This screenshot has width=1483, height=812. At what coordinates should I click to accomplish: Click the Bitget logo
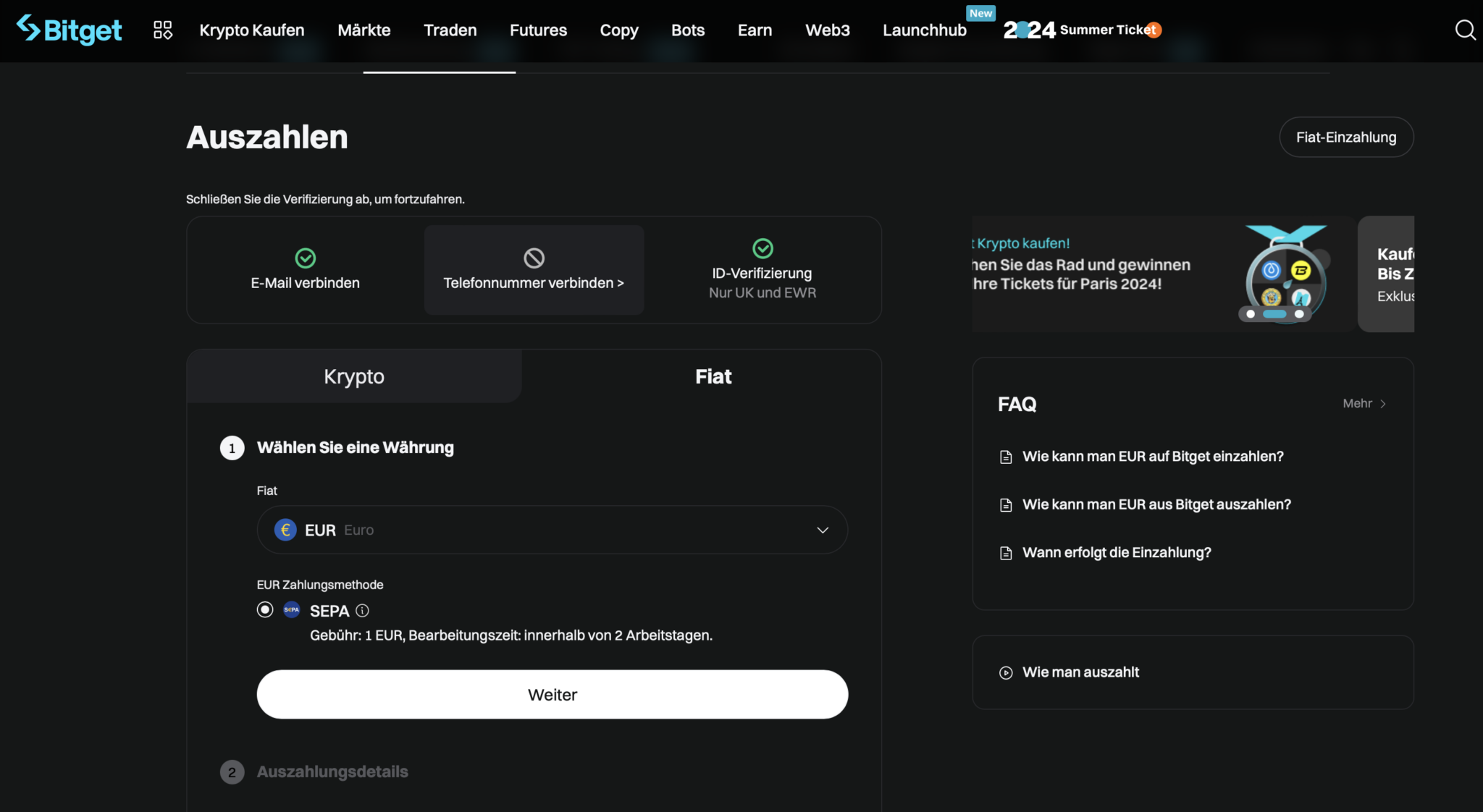[x=69, y=30]
